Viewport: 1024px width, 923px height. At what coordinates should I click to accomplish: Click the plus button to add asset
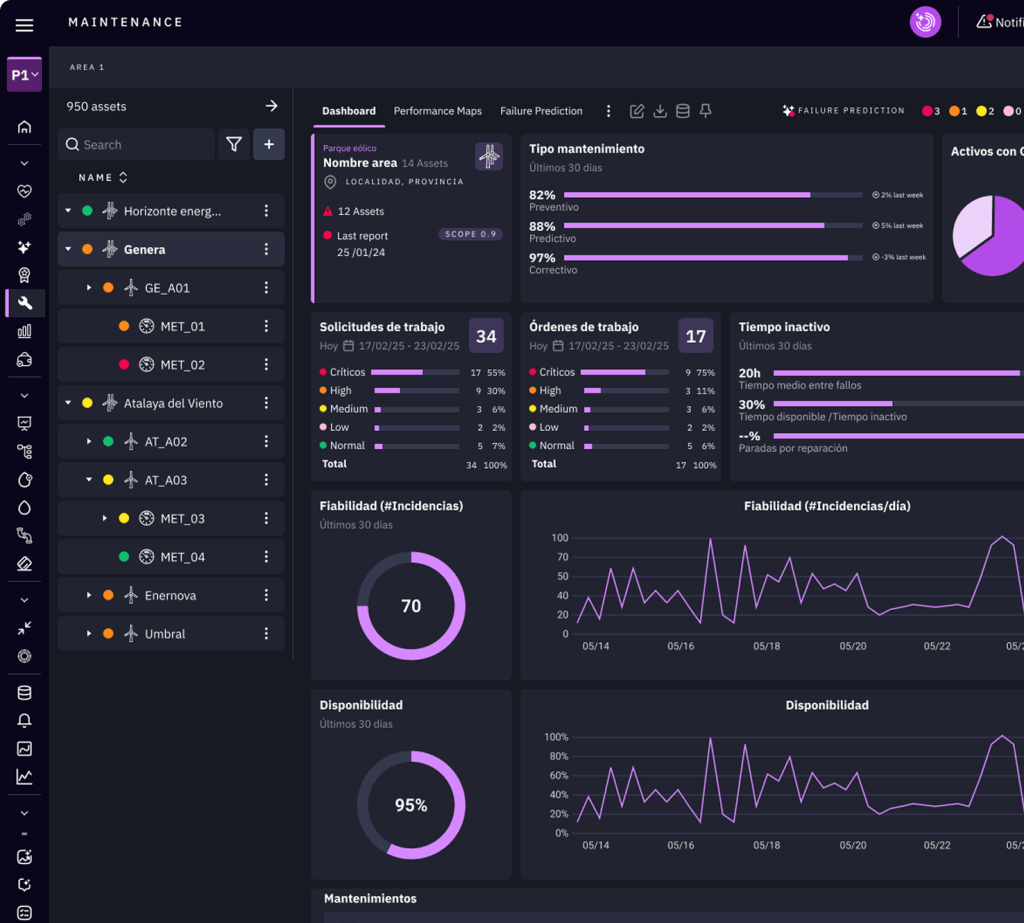pyautogui.click(x=268, y=145)
